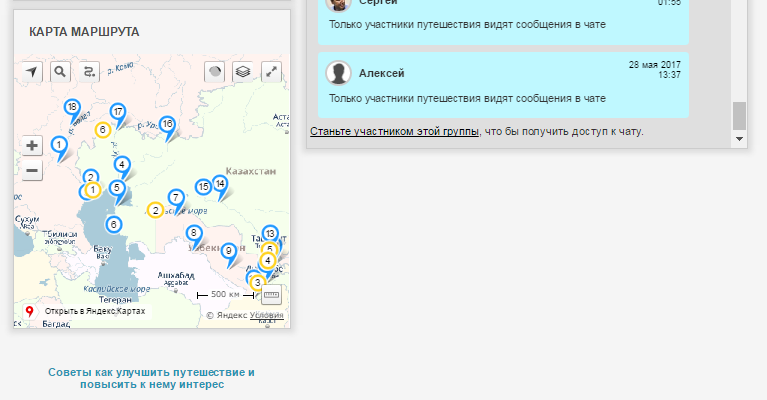This screenshot has height=400, width=767.
Task: Click Алексей's avatar in chat
Action: 341,73
